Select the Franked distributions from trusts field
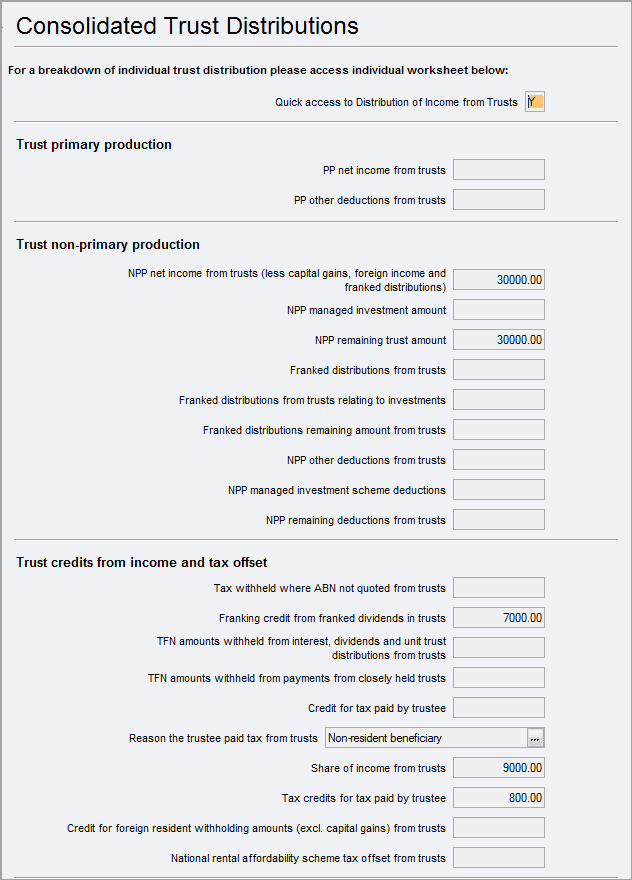Image resolution: width=632 pixels, height=880 pixels. [x=498, y=369]
